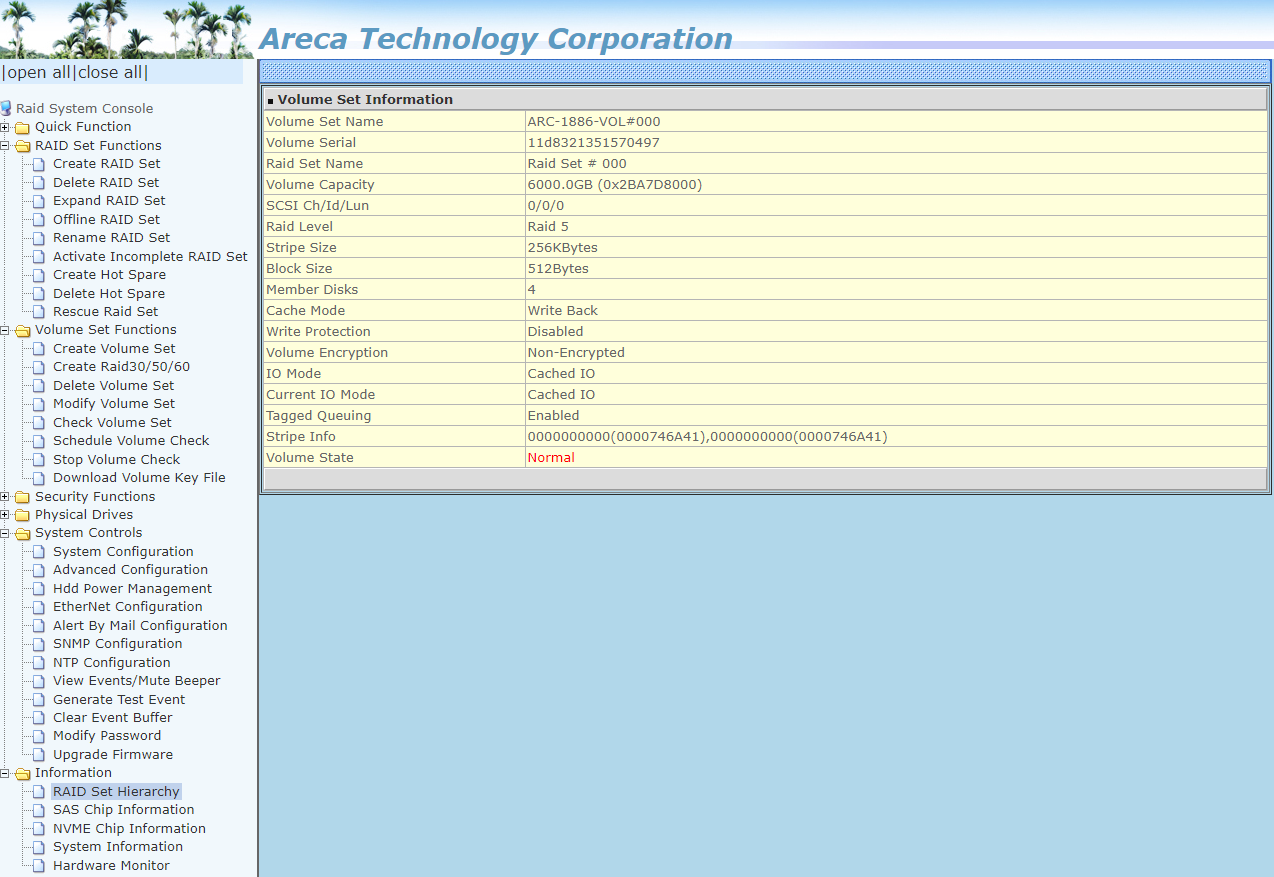Open the System Information page
This screenshot has height=877, width=1274.
click(118, 847)
